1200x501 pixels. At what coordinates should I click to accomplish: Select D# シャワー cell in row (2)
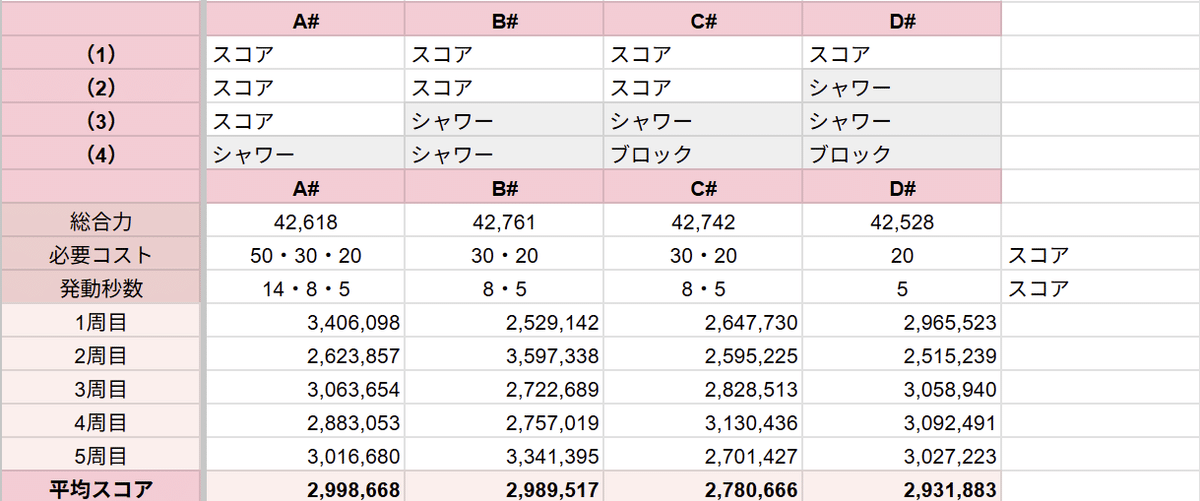pyautogui.click(x=901, y=87)
